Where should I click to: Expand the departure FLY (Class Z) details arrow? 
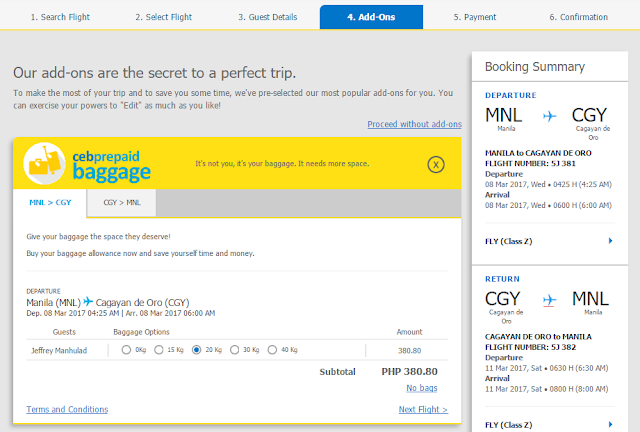coord(610,241)
